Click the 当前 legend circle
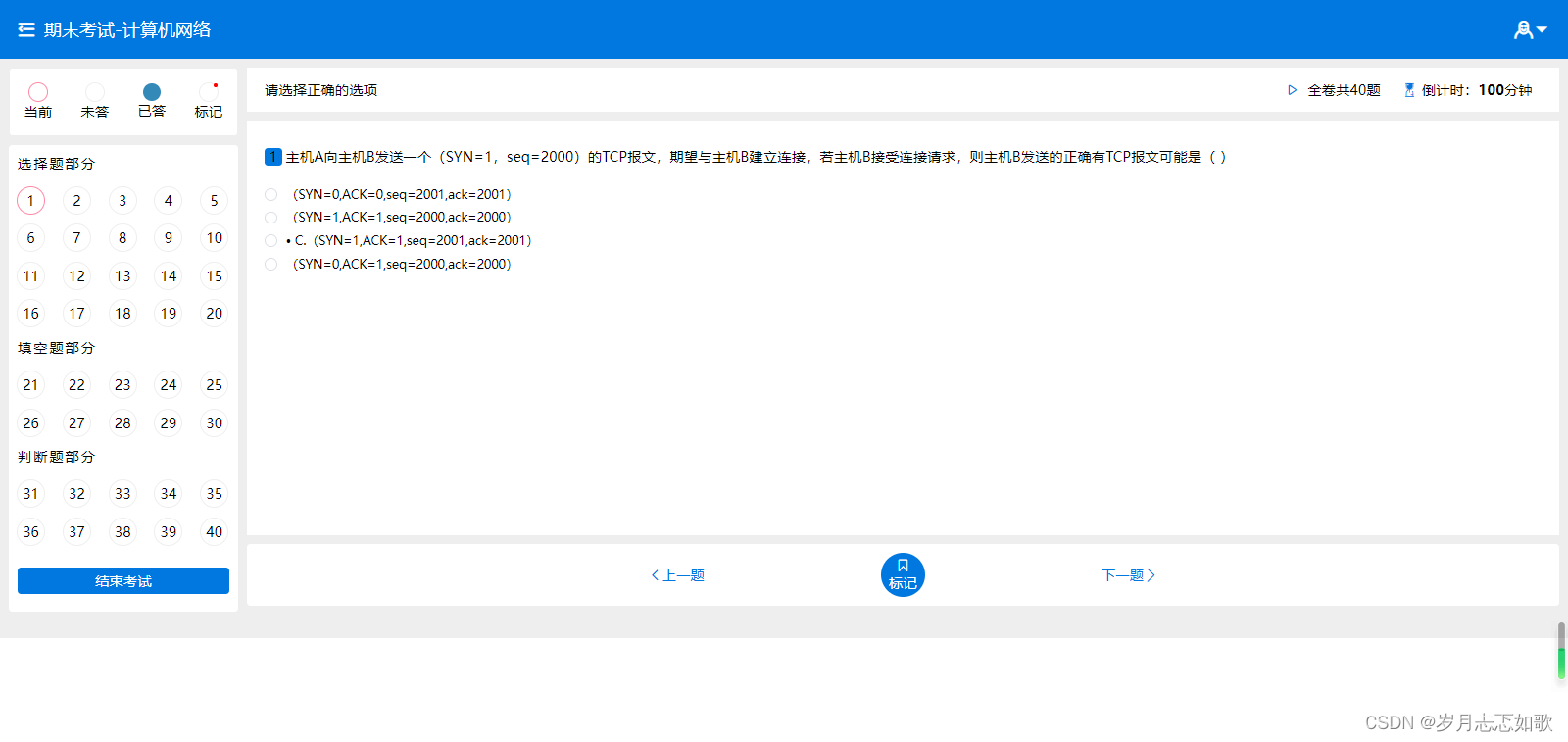Image resolution: width=1568 pixels, height=742 pixels. click(x=38, y=92)
